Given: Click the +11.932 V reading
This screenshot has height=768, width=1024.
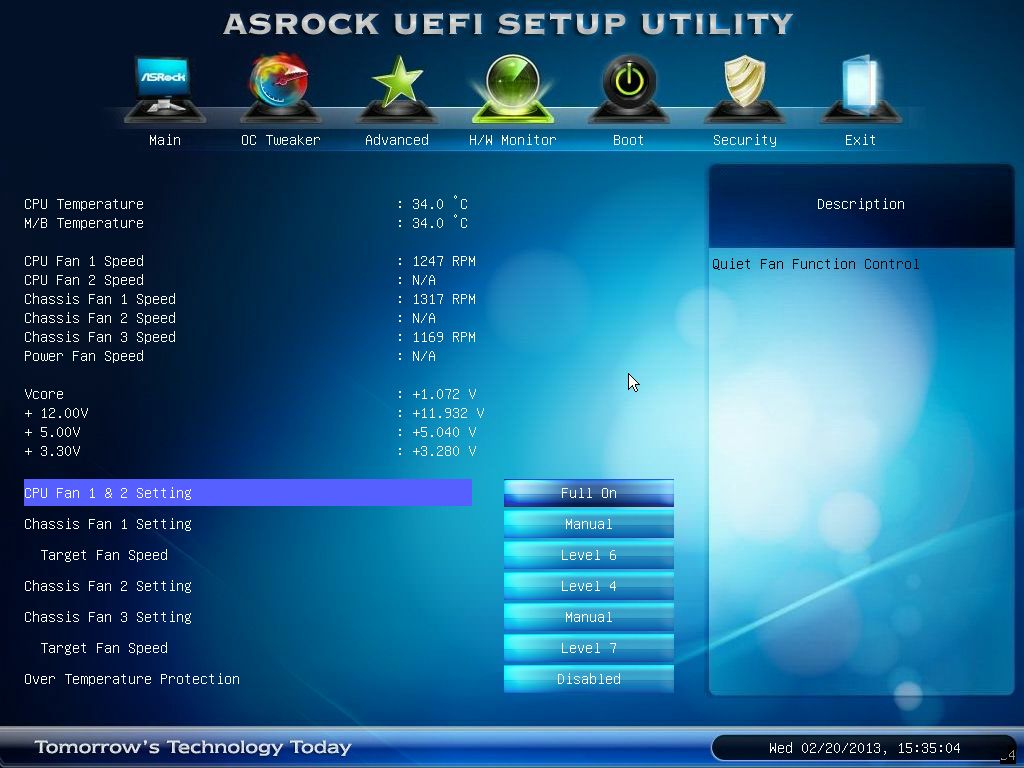Looking at the screenshot, I should click(x=448, y=413).
